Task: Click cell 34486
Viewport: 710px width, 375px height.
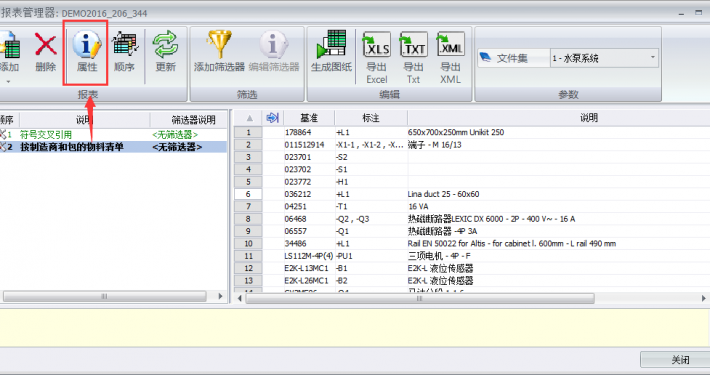Action: pyautogui.click(x=295, y=243)
